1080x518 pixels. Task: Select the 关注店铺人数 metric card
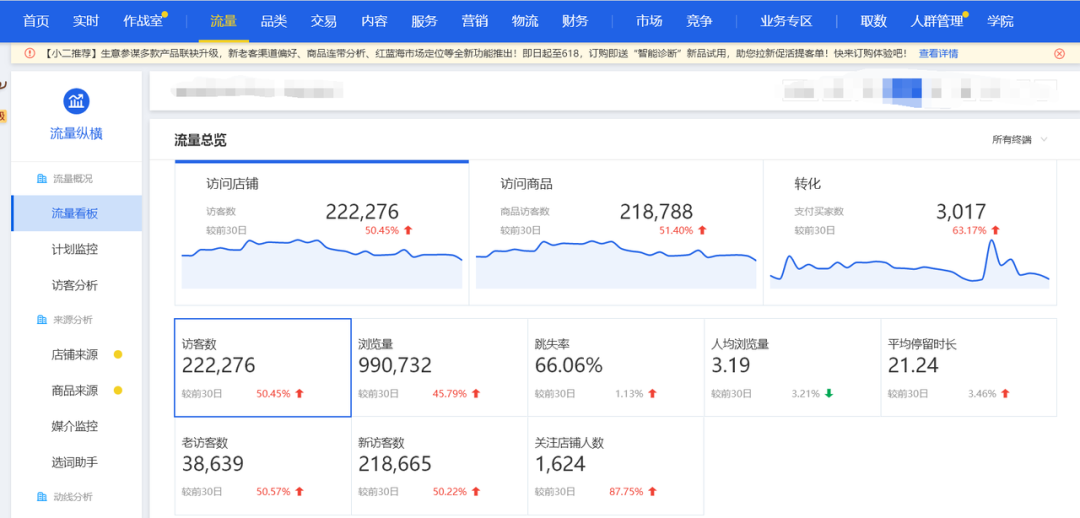(616, 466)
